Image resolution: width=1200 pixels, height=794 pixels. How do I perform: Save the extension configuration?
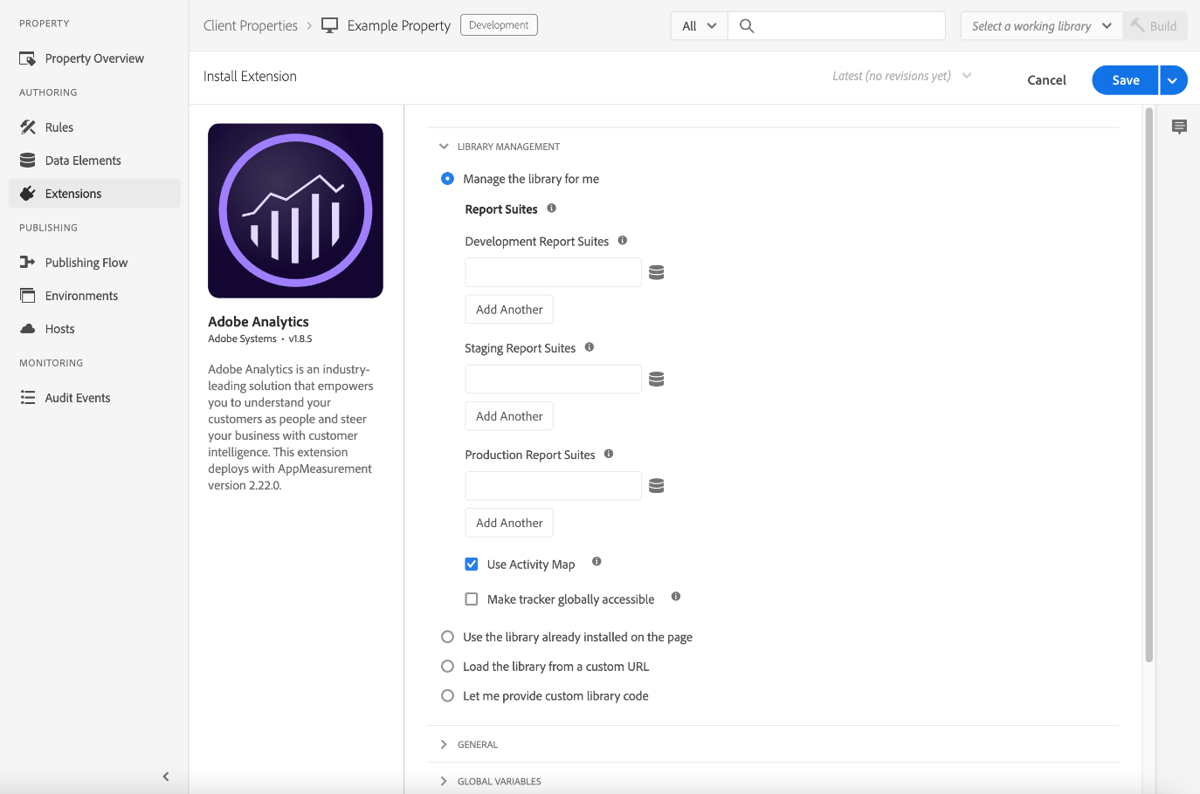tap(1124, 79)
